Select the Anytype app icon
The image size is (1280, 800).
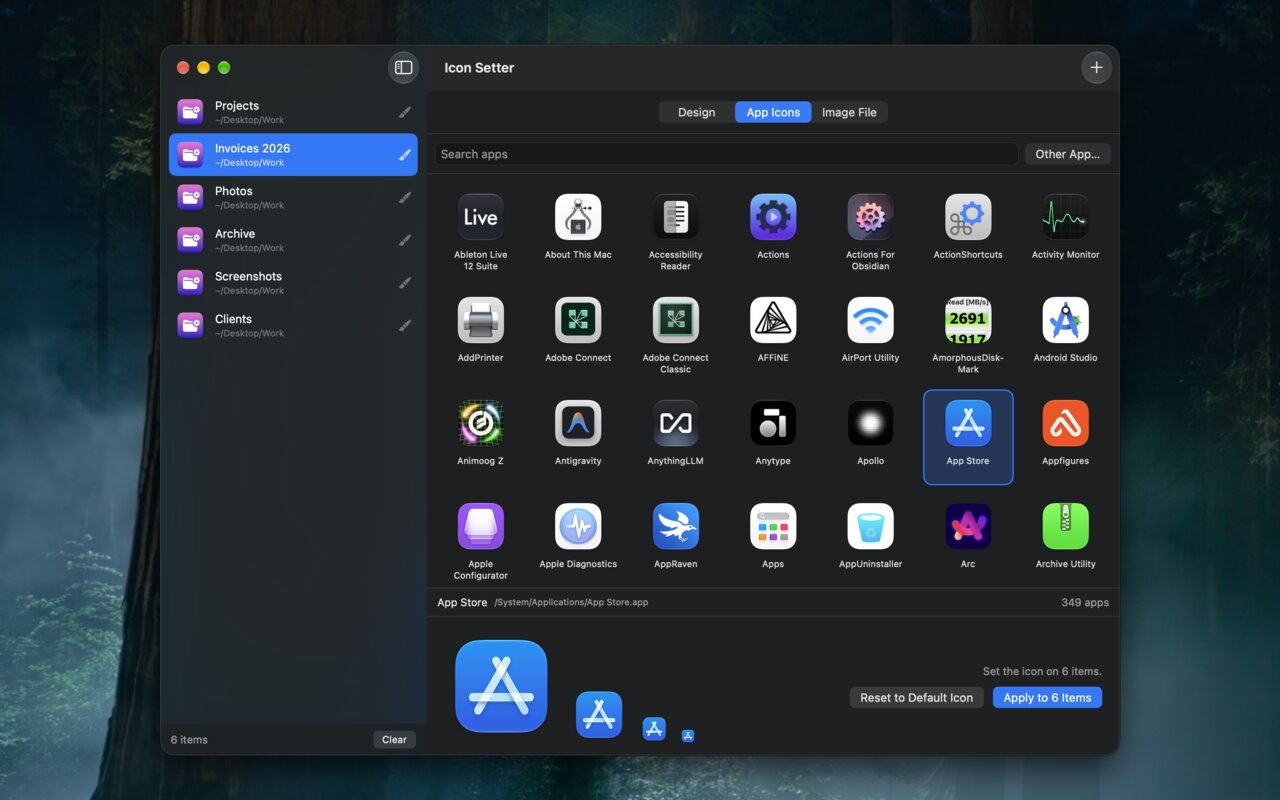pos(773,423)
